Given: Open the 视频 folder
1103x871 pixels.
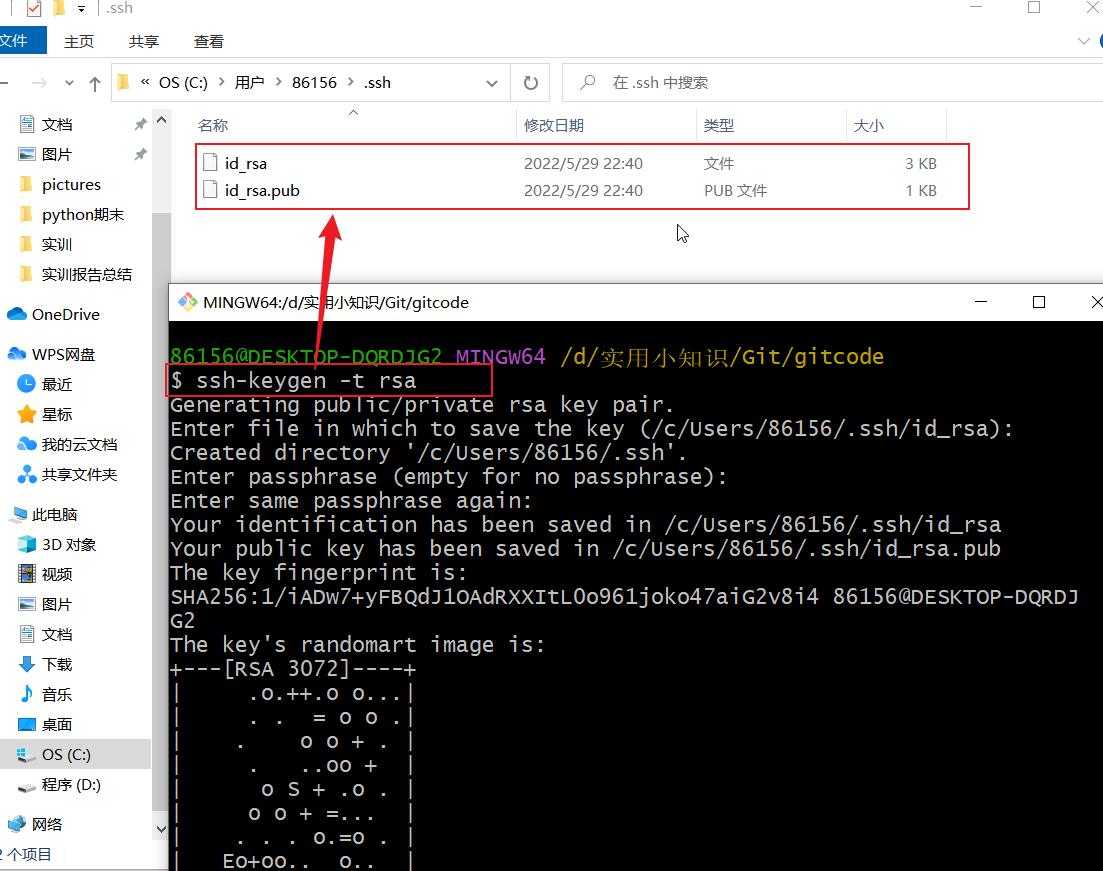Looking at the screenshot, I should click(57, 574).
